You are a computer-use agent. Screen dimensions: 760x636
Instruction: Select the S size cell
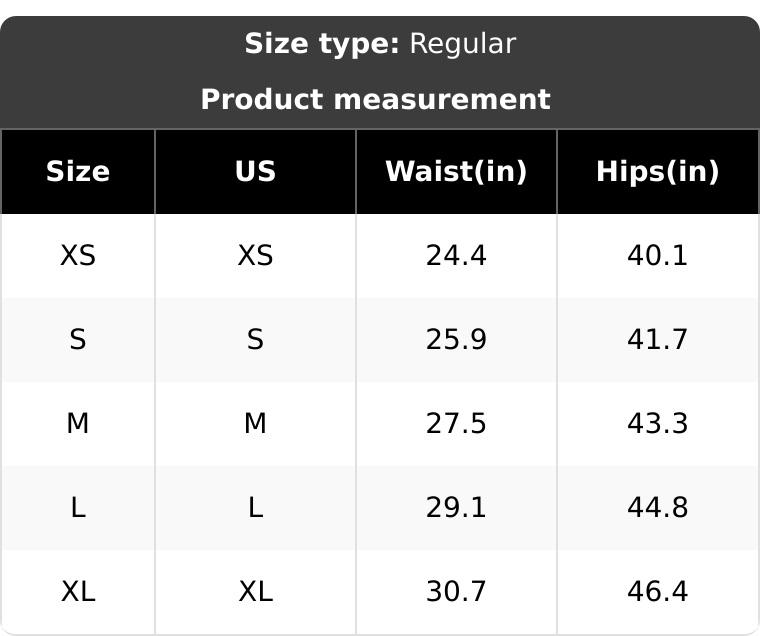coord(78,340)
